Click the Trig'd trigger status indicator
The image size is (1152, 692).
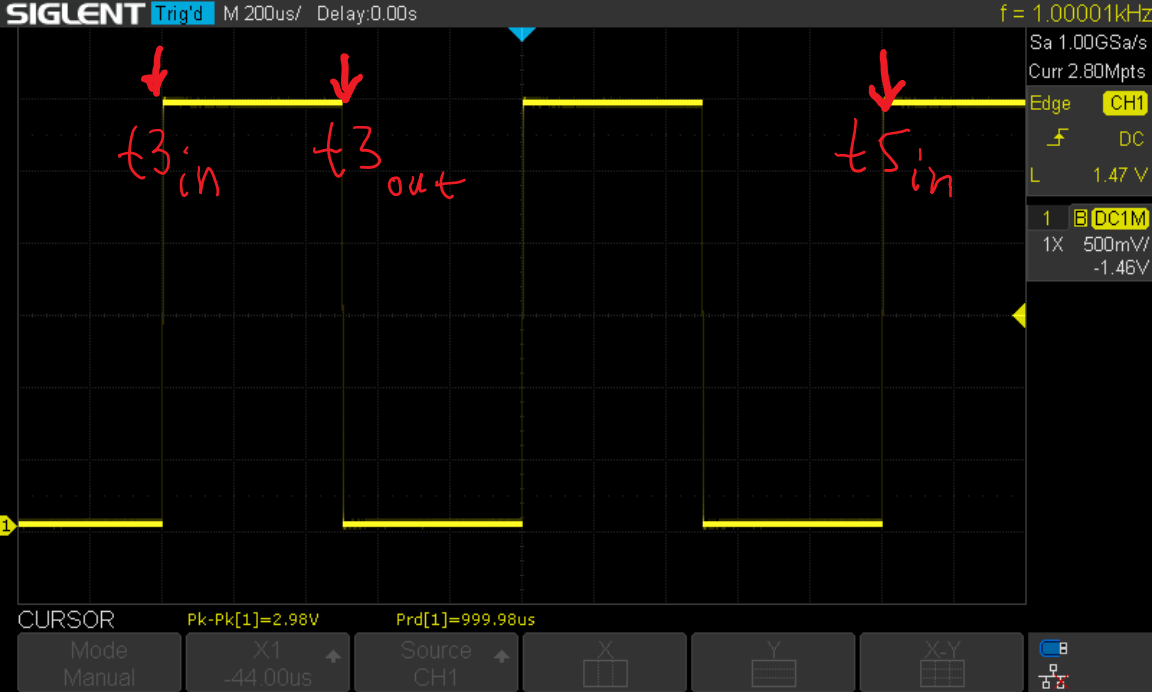(182, 13)
